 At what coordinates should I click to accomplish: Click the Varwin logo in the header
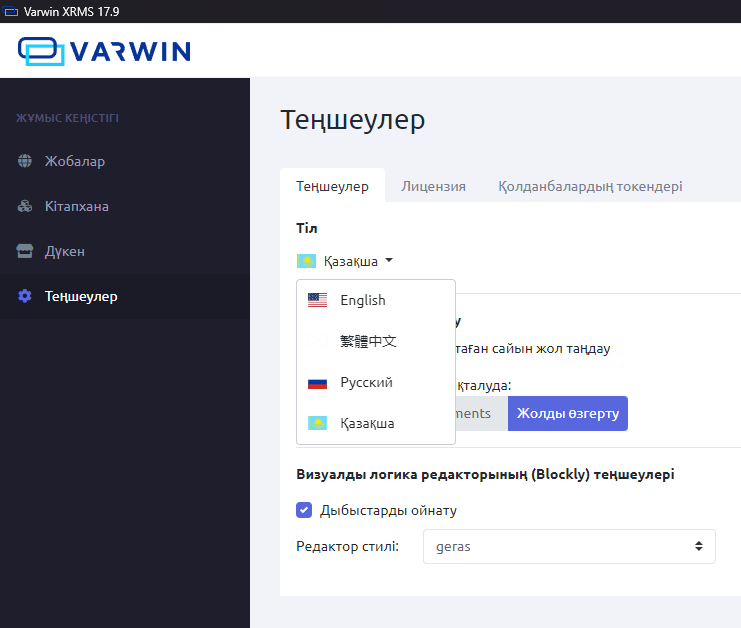(x=104, y=51)
